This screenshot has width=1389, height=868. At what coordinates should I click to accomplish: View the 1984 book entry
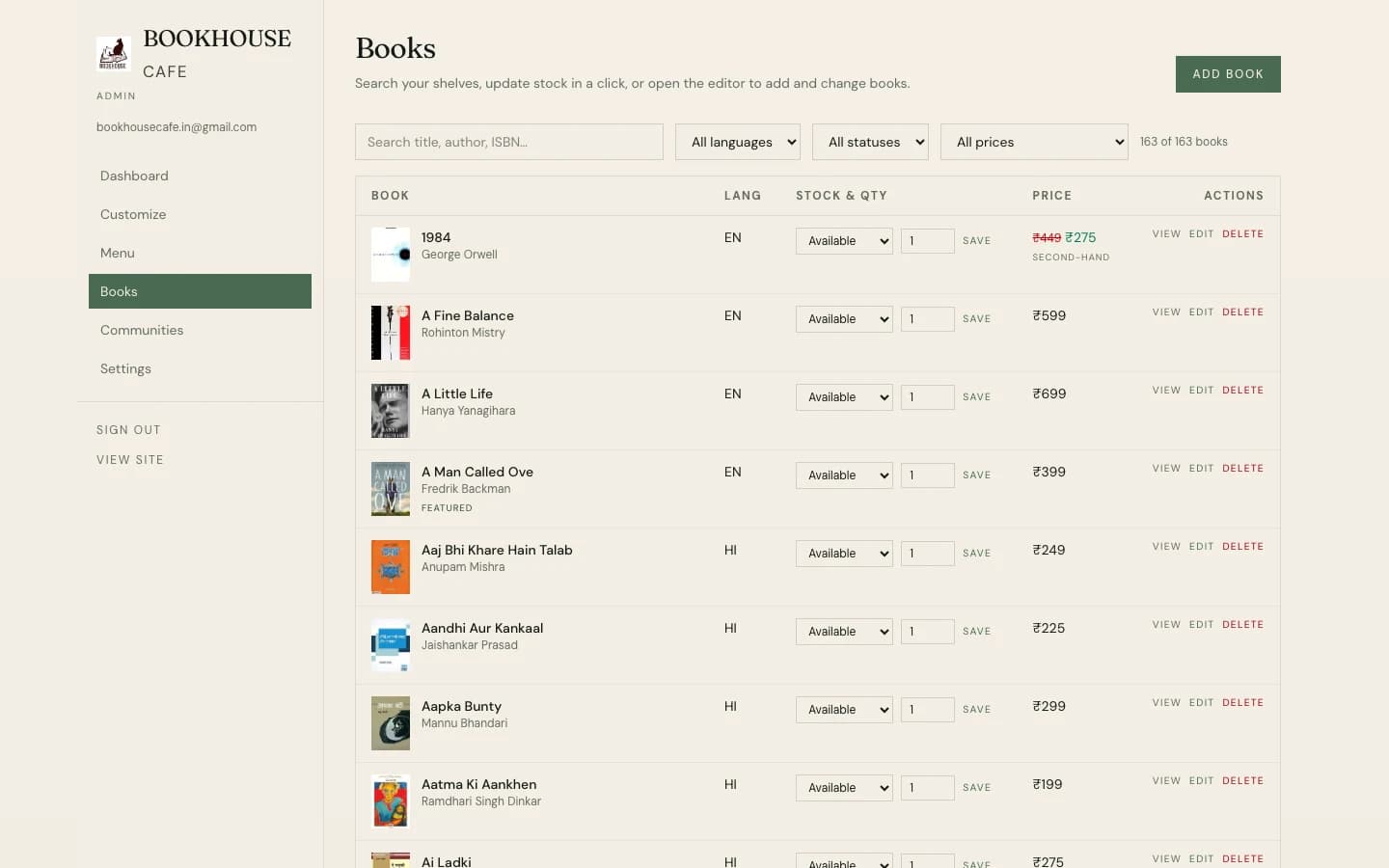(1166, 234)
